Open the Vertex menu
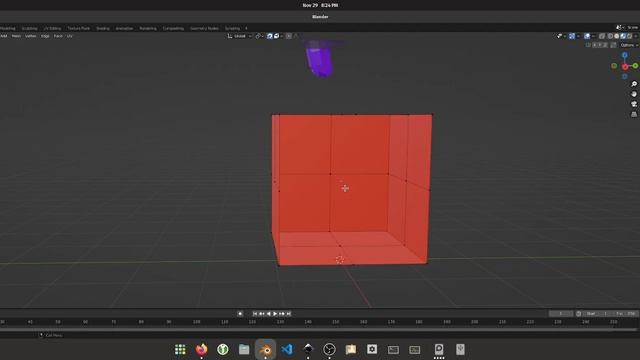This screenshot has width=640, height=360. [31, 36]
